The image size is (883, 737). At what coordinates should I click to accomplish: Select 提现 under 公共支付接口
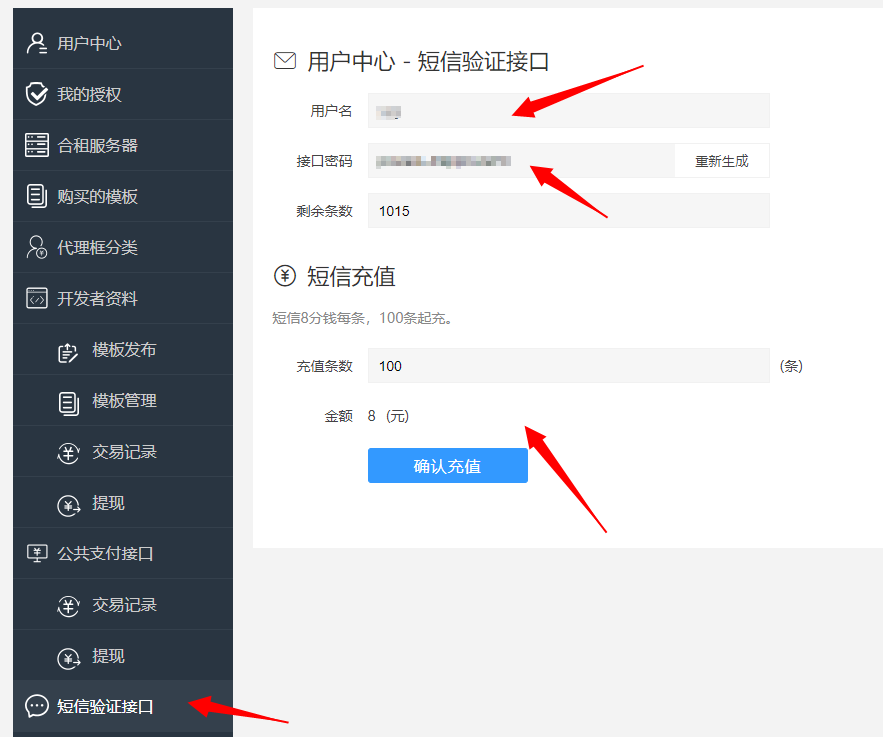(x=108, y=656)
